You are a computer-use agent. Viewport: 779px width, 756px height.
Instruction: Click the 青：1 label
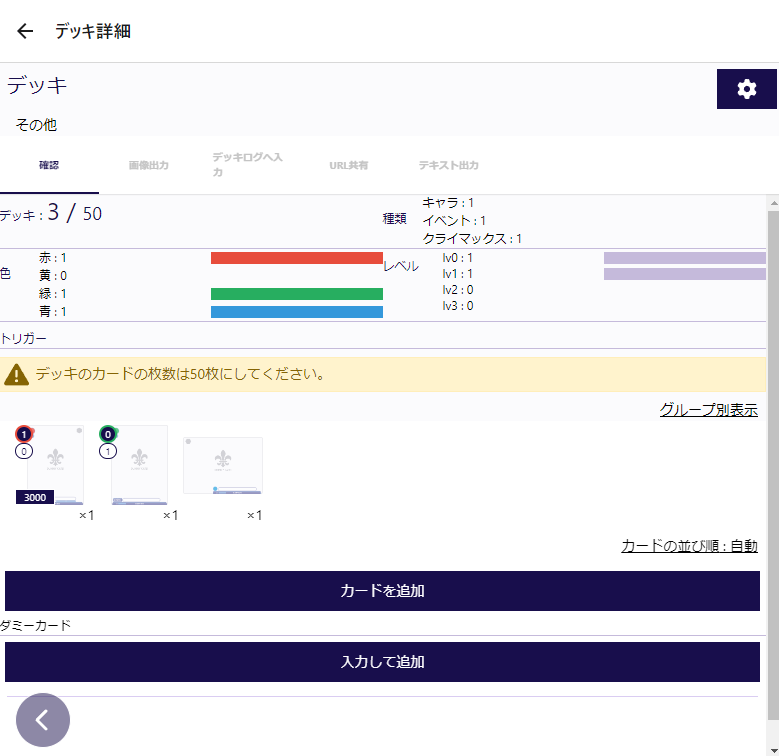[x=53, y=311]
